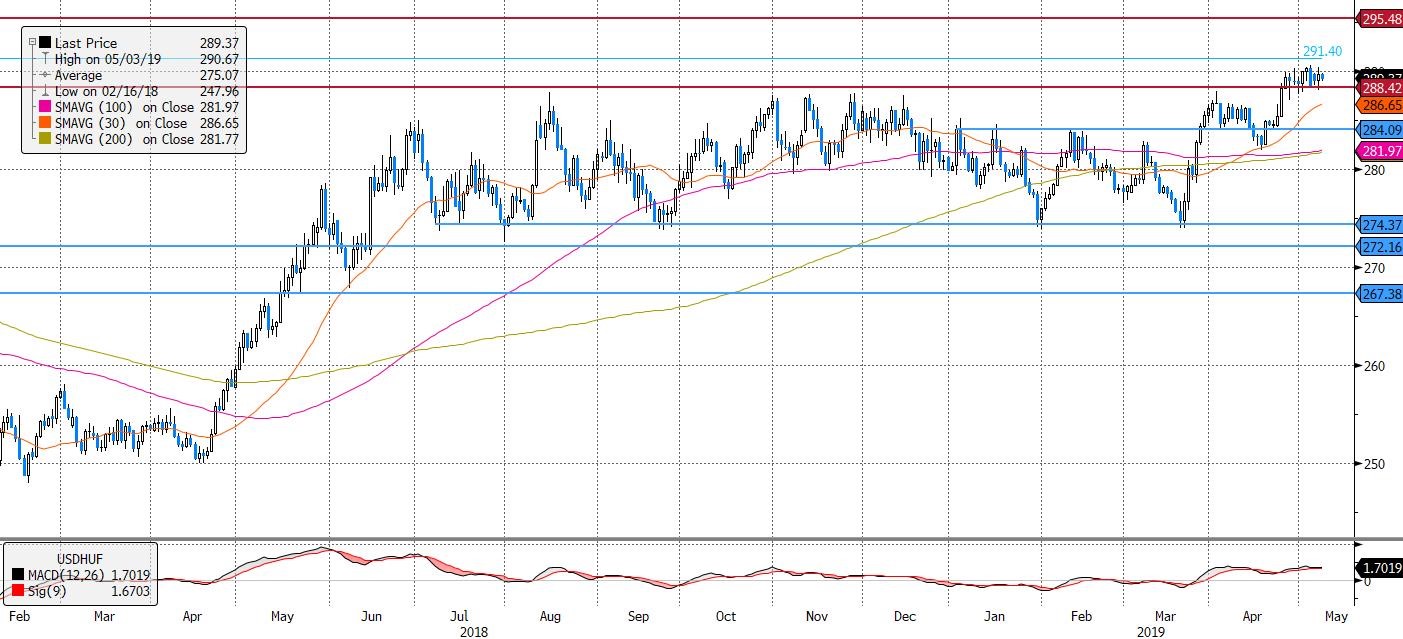Image resolution: width=1403 pixels, height=639 pixels.
Task: Click the orange 286.65 axis tag
Action: pos(1380,104)
